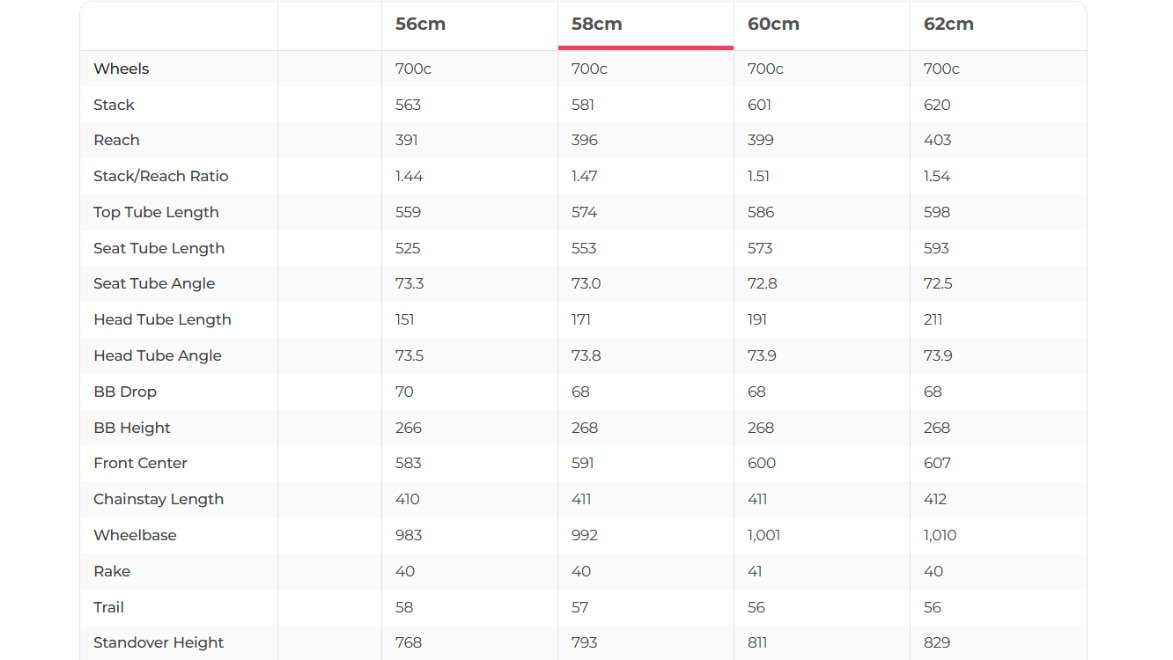Click the Standover Height row label
The height and width of the screenshot is (660, 1173).
point(158,643)
